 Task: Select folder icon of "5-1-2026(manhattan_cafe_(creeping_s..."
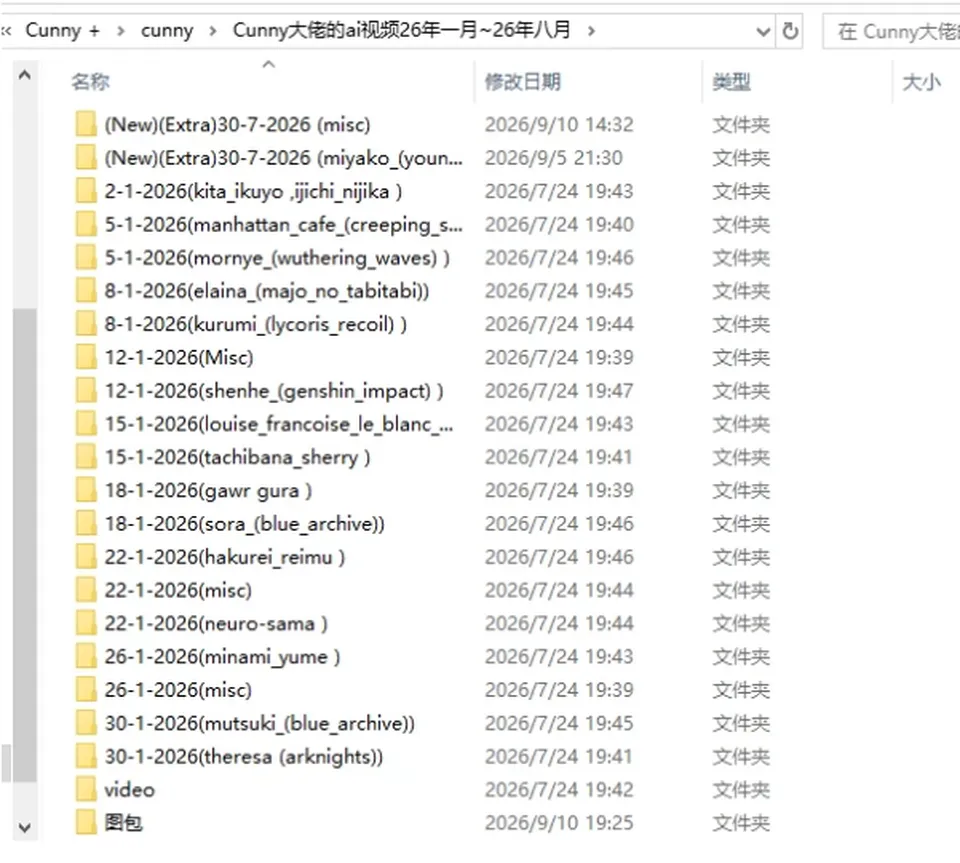pos(86,224)
